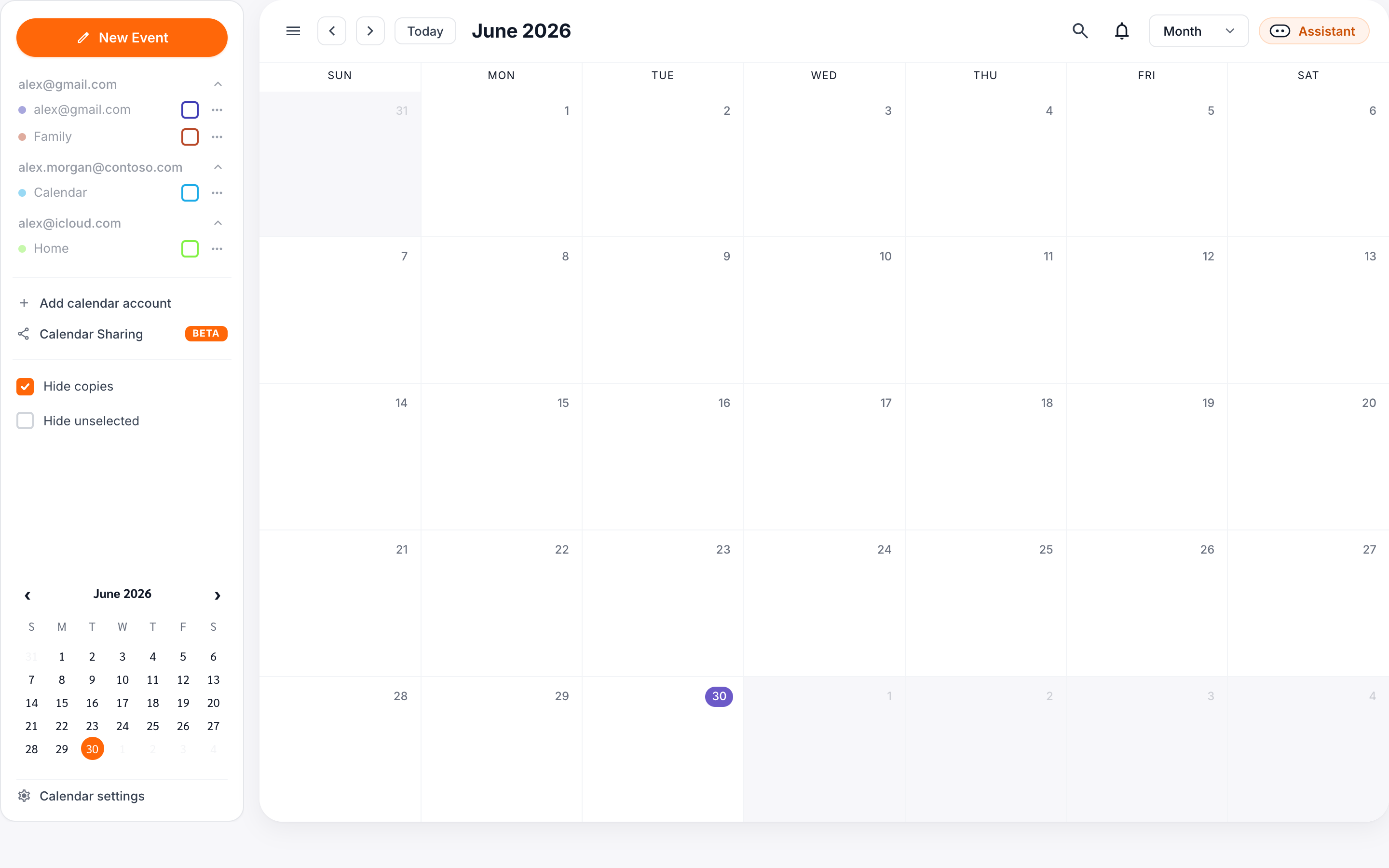The height and width of the screenshot is (868, 1389).
Task: Click the plus icon beside Add calendar account
Action: [x=24, y=302]
